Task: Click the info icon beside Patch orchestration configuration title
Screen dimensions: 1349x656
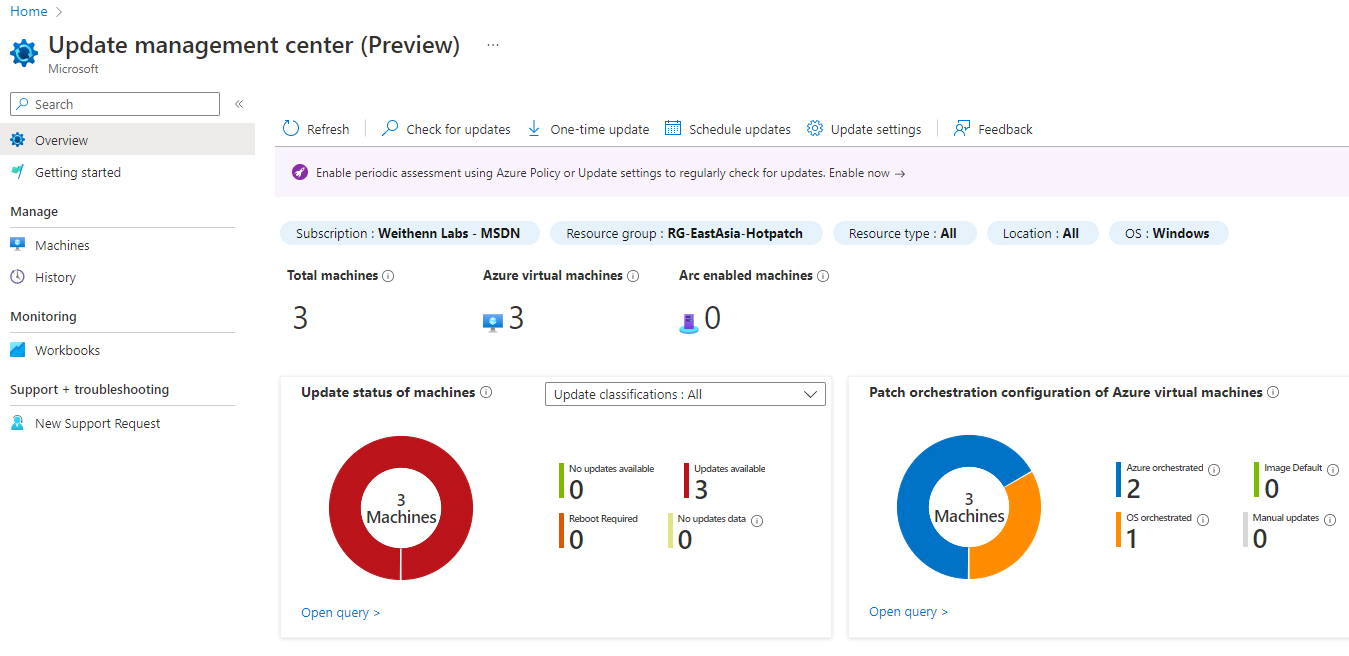Action: [1273, 393]
